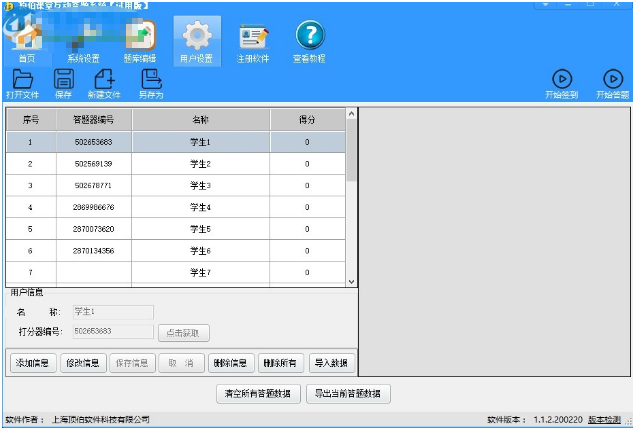Image resolution: width=635 pixels, height=430 pixels.
Task: Click the 导入数据 button
Action: click(x=331, y=363)
